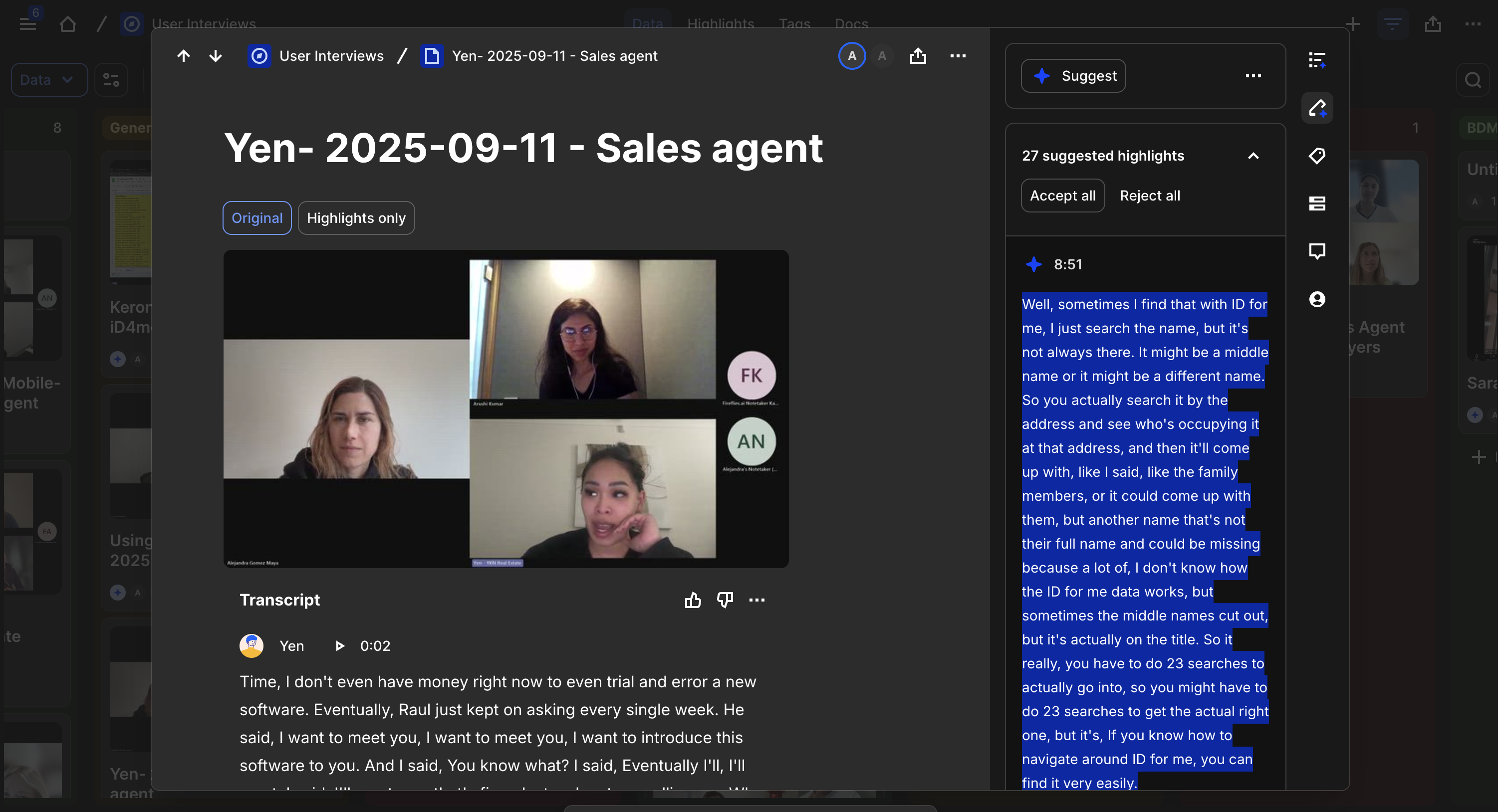
Task: Open the filter icon in top bar
Action: coord(1393,24)
